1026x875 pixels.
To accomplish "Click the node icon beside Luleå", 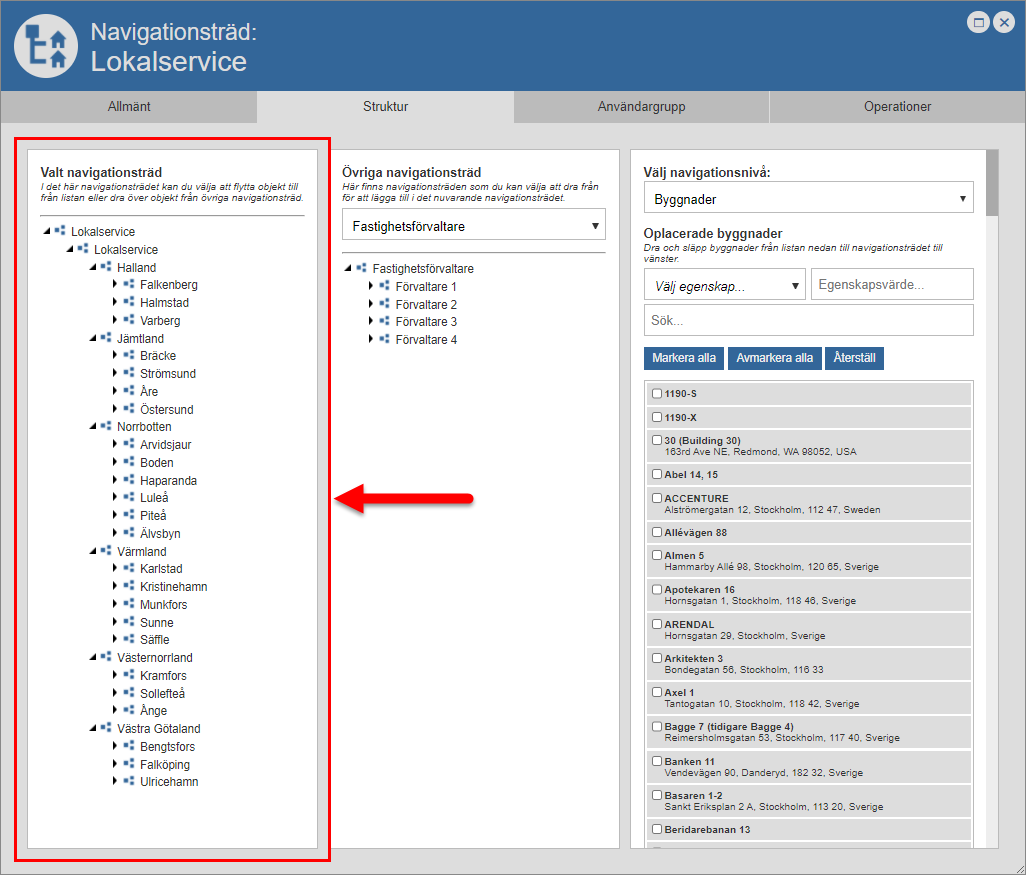I will tap(129, 497).
